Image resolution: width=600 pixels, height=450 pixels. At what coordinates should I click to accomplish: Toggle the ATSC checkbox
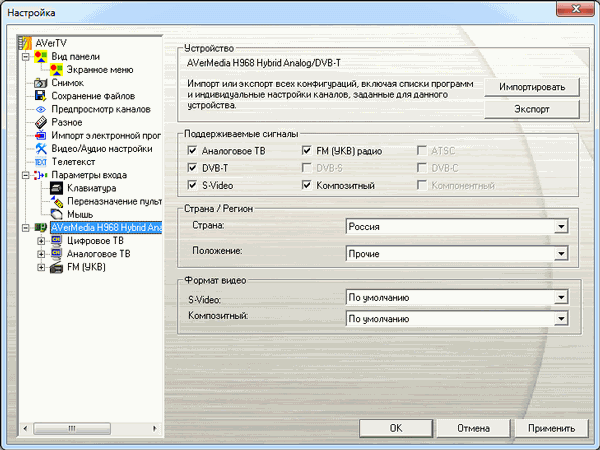pyautogui.click(x=422, y=150)
